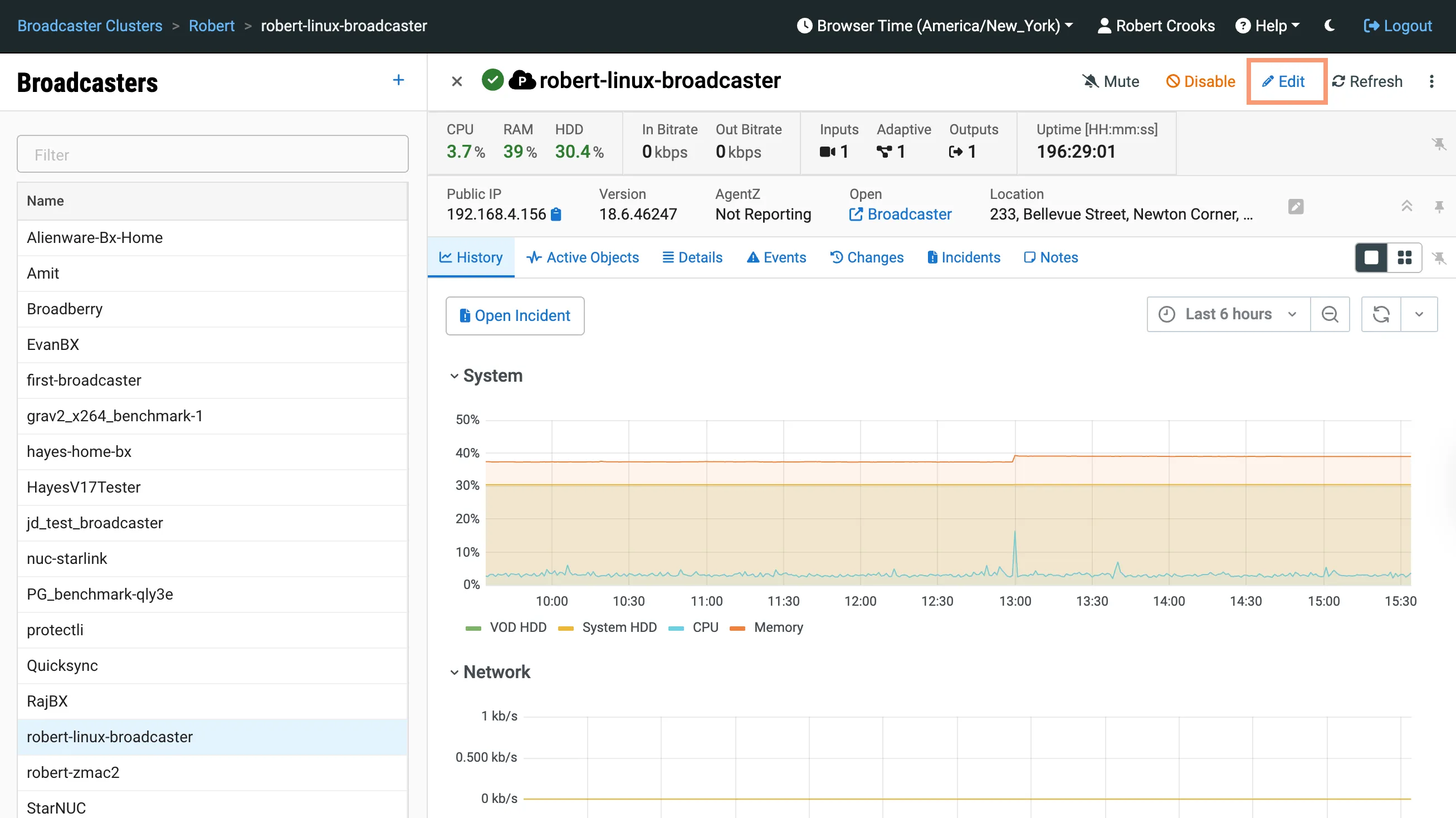Select the nuc-starlink broadcaster row

[x=213, y=559]
